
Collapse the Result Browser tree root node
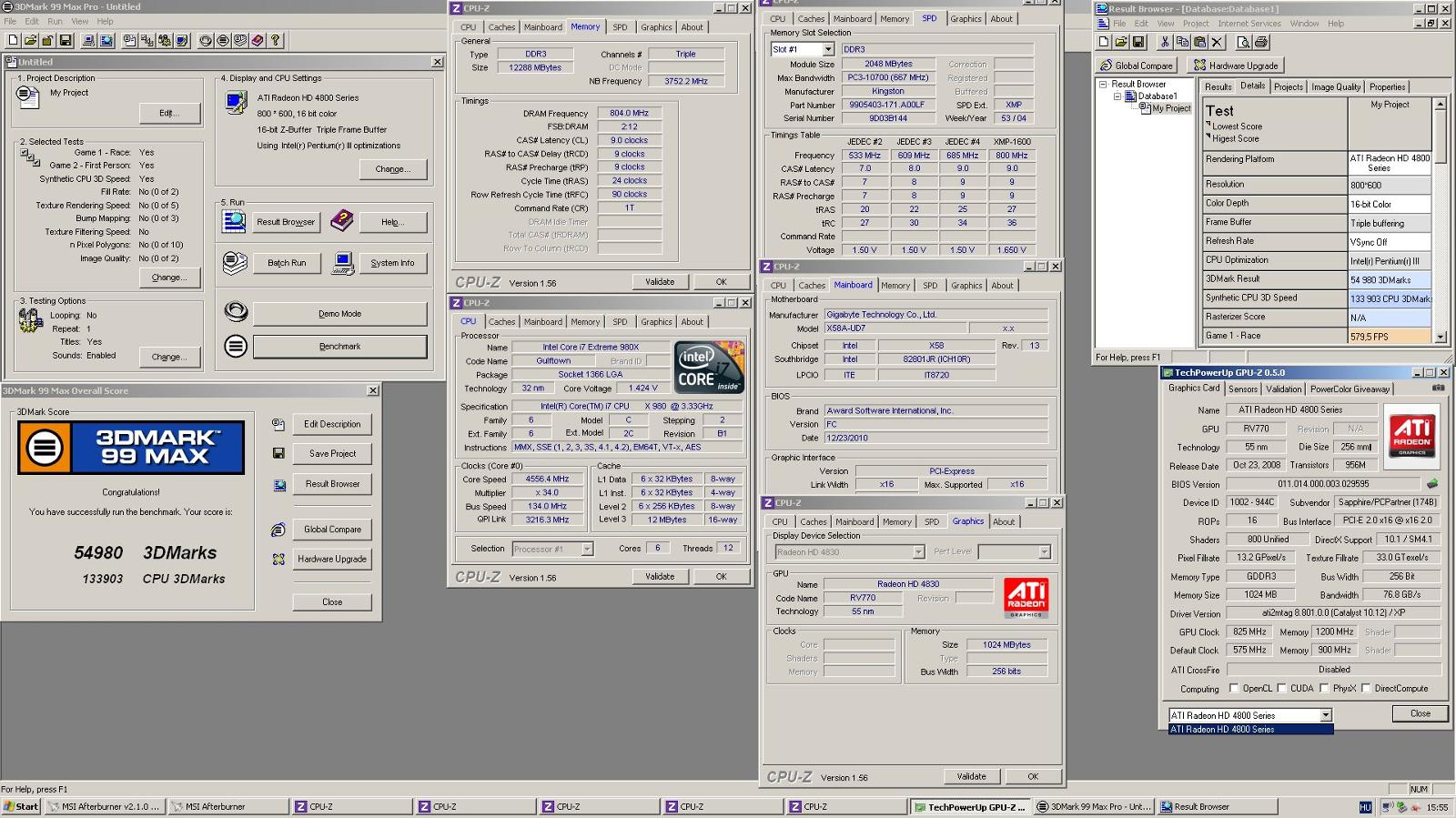pyautogui.click(x=1103, y=84)
